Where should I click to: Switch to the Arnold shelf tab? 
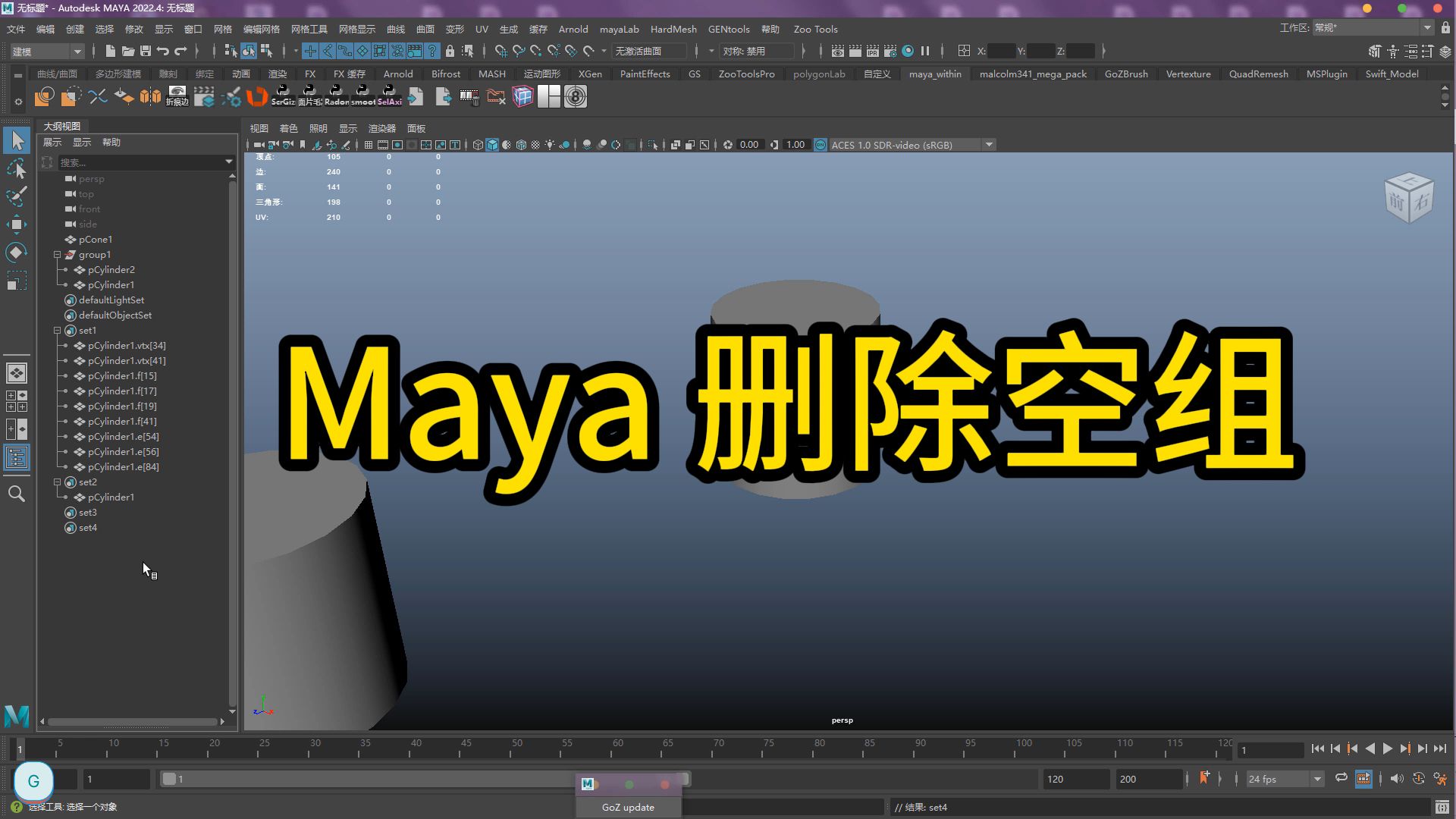398,74
